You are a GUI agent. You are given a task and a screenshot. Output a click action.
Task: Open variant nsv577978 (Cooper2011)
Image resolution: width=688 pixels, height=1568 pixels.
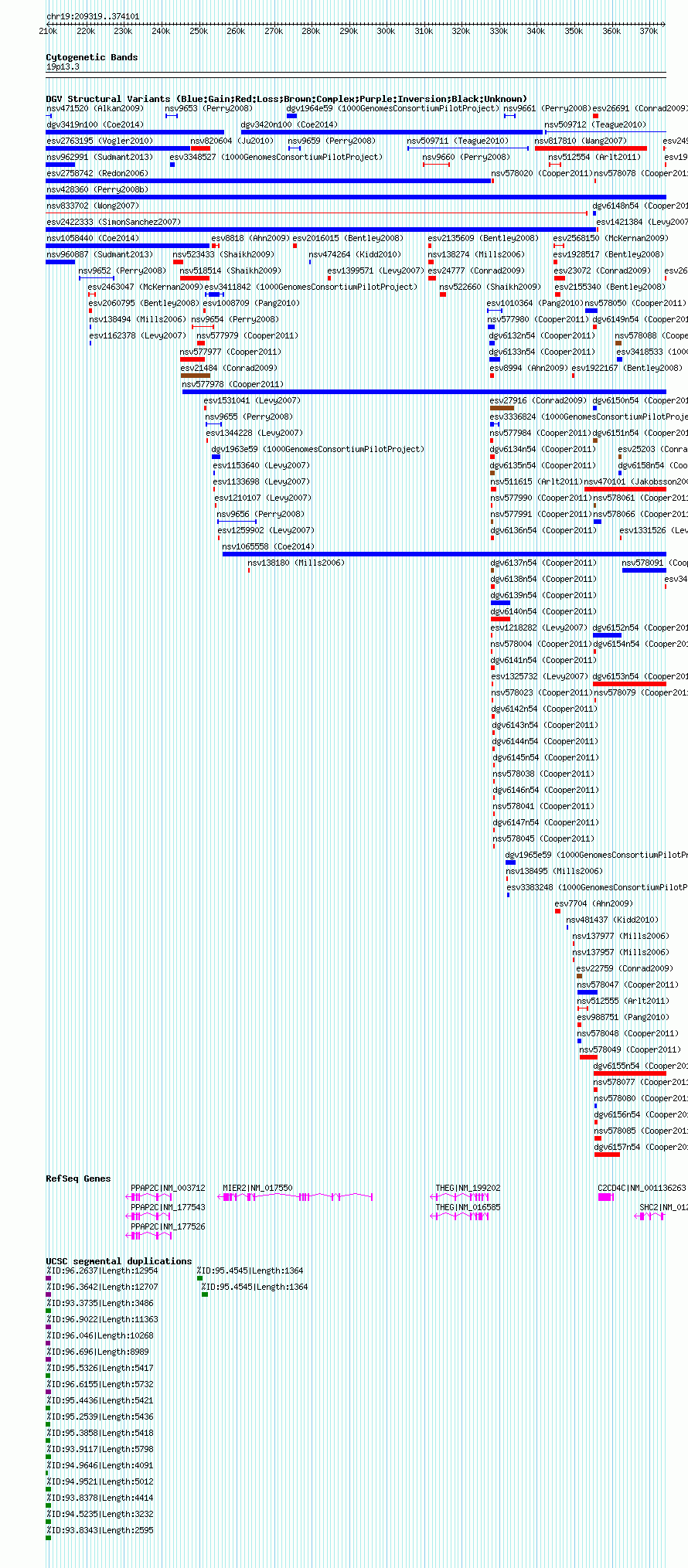pos(233,384)
